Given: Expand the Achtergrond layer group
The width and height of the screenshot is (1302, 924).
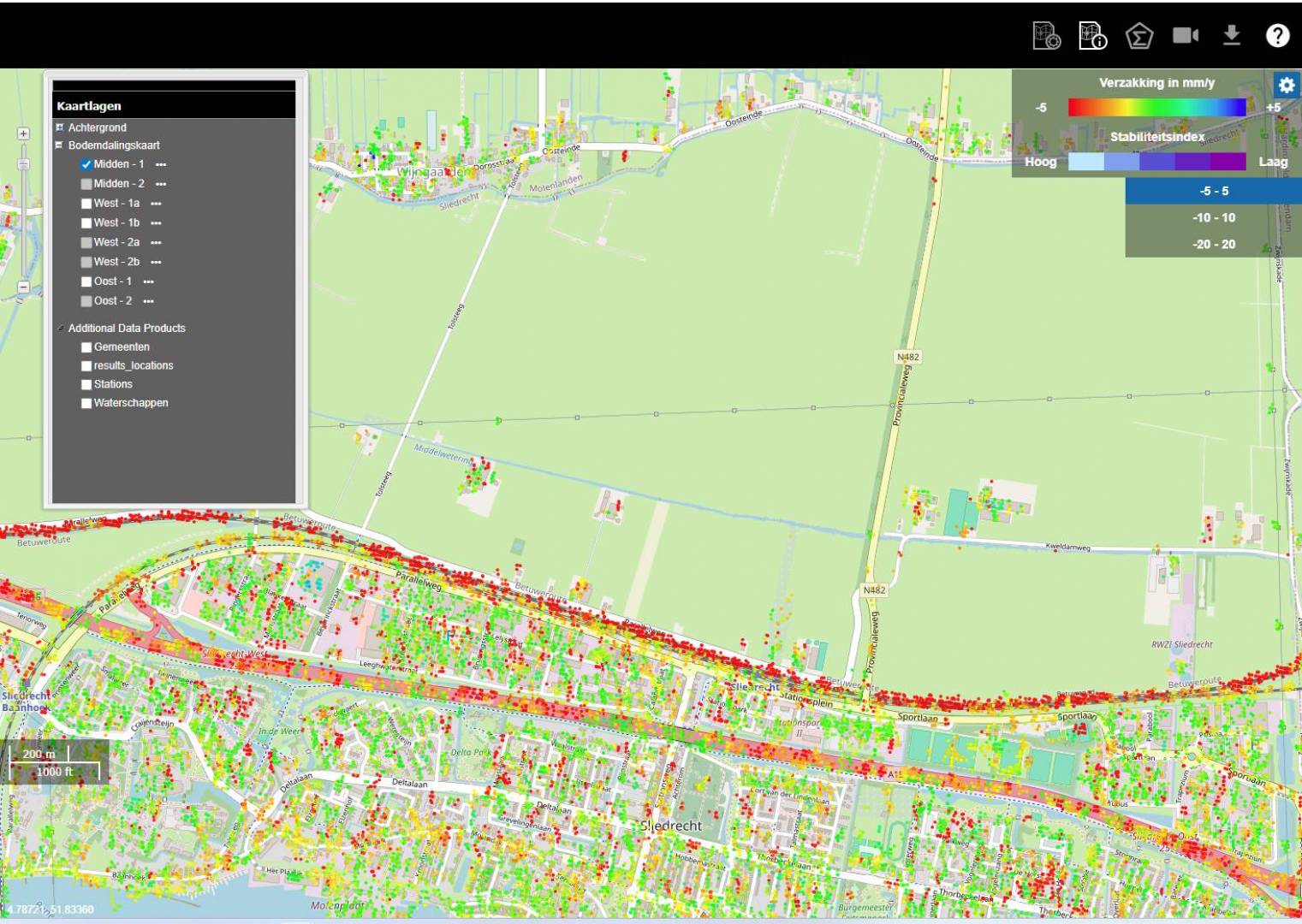Looking at the screenshot, I should [x=60, y=127].
